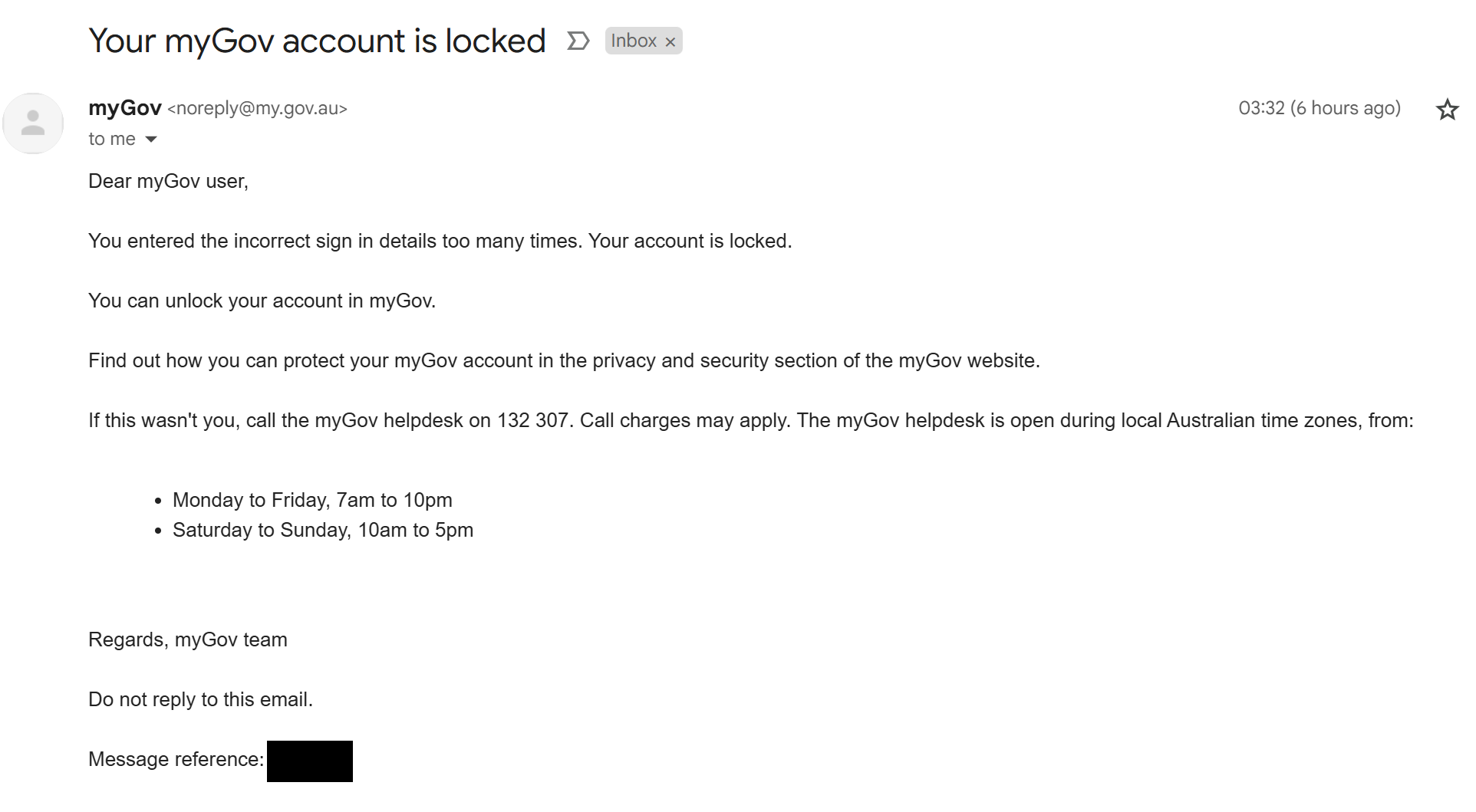
Task: Open the sender's profile avatar
Action: (33, 123)
